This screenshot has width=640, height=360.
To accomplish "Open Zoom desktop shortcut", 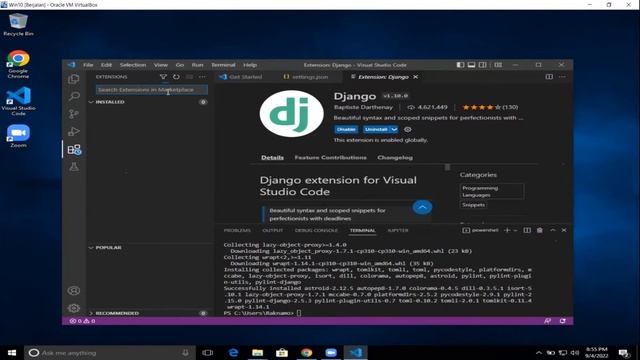I will [18, 136].
